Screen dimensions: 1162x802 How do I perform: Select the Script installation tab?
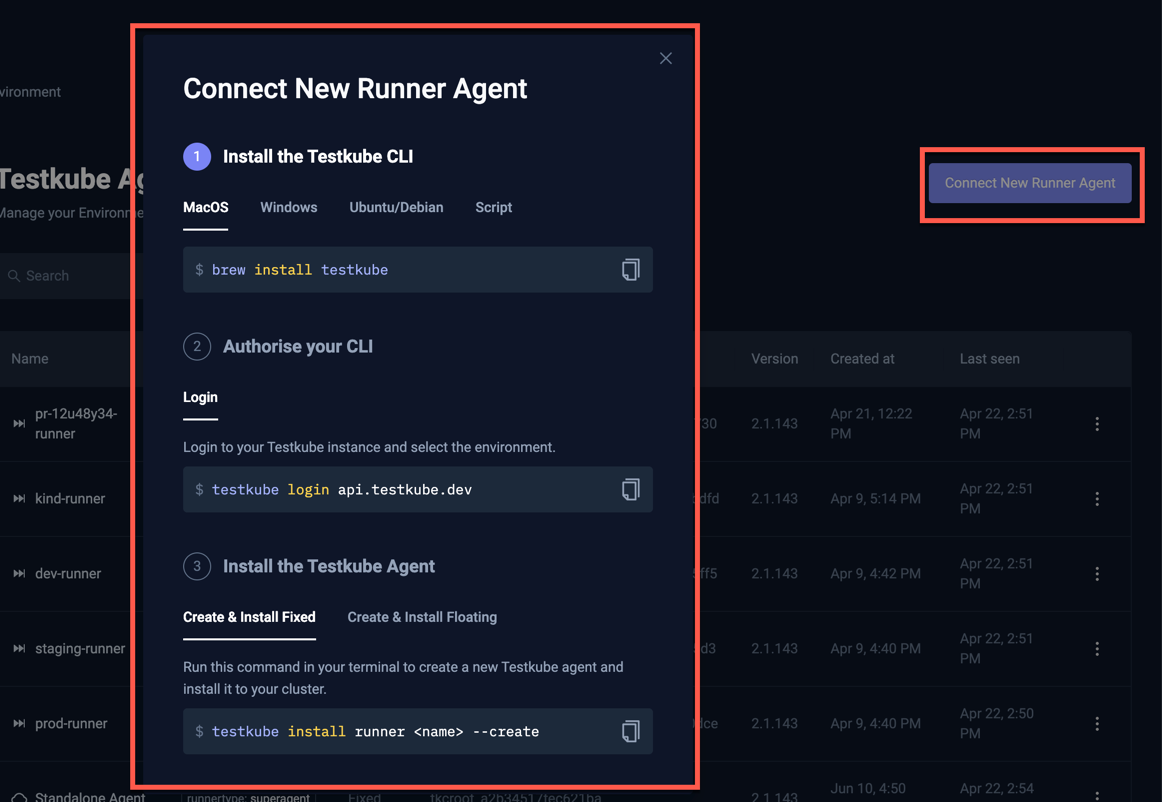(x=493, y=207)
